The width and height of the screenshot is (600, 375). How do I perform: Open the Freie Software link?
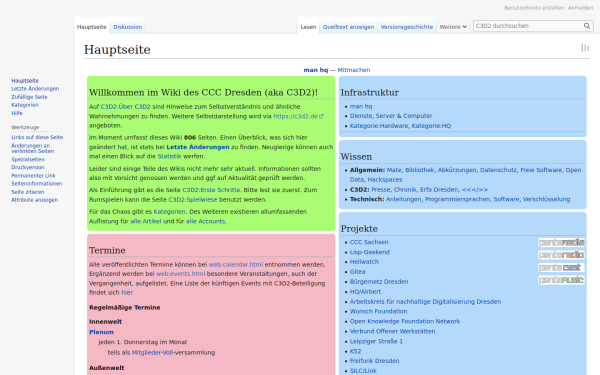click(x=541, y=170)
